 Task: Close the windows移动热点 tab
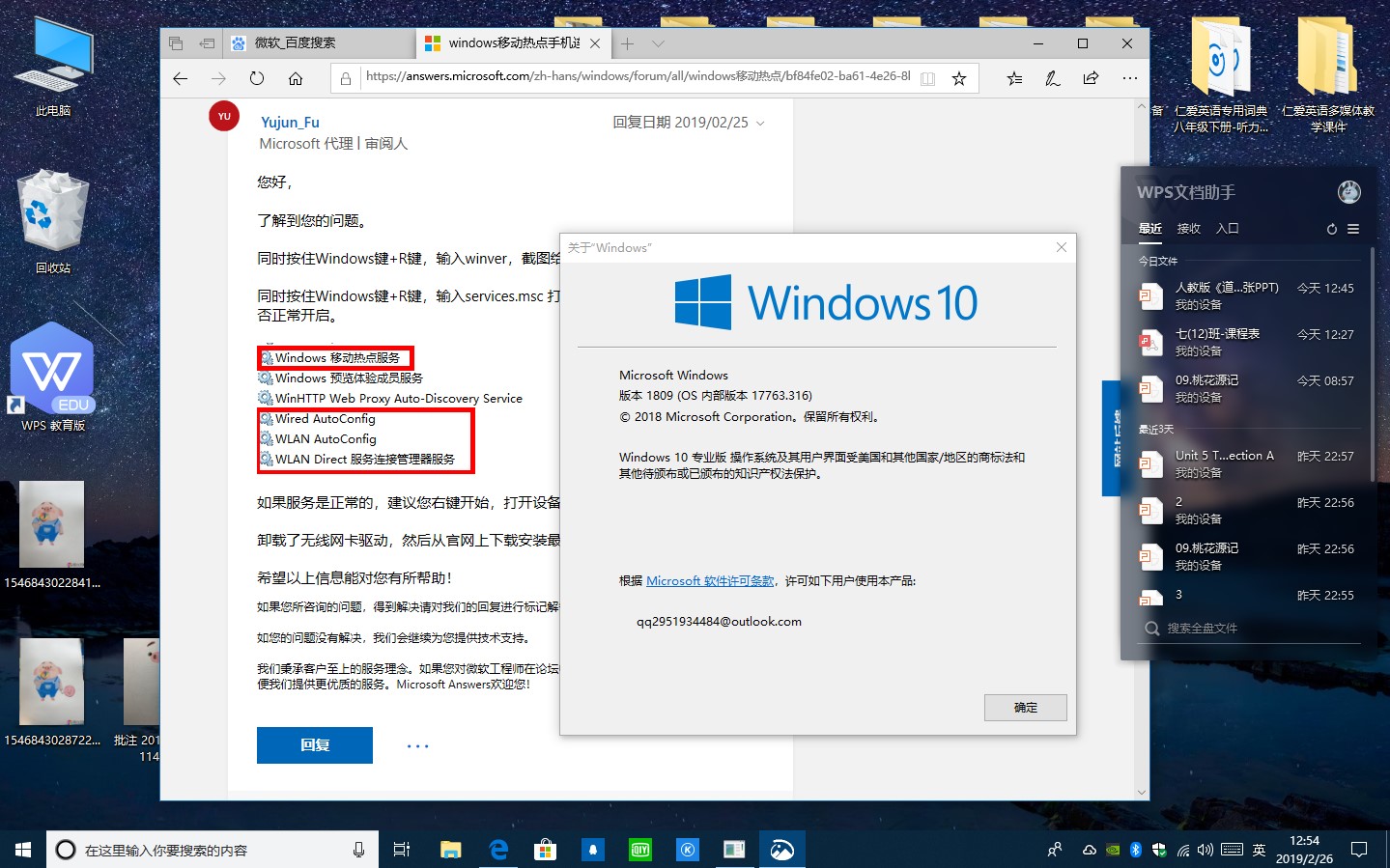595,43
